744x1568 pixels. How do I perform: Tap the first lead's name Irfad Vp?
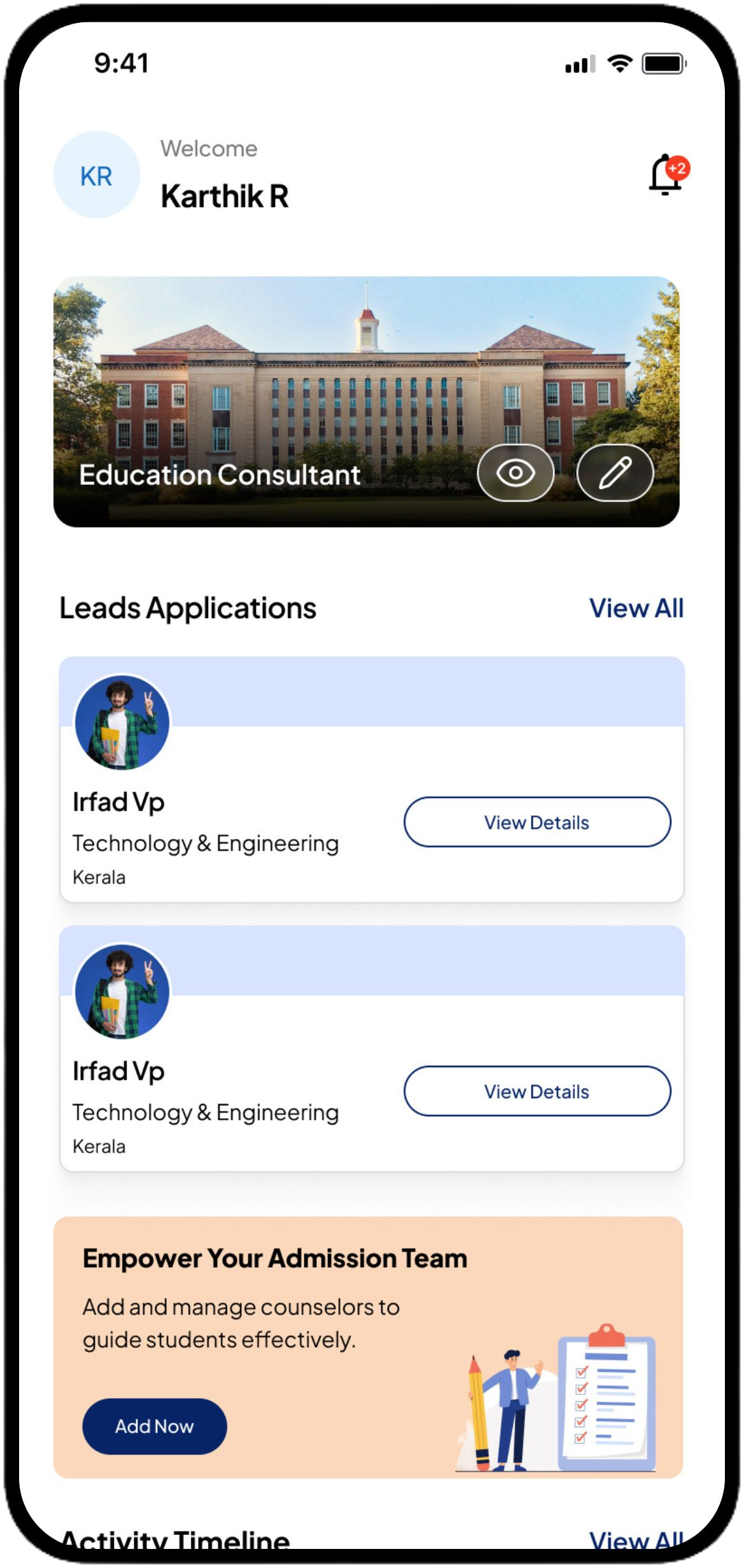tap(119, 802)
